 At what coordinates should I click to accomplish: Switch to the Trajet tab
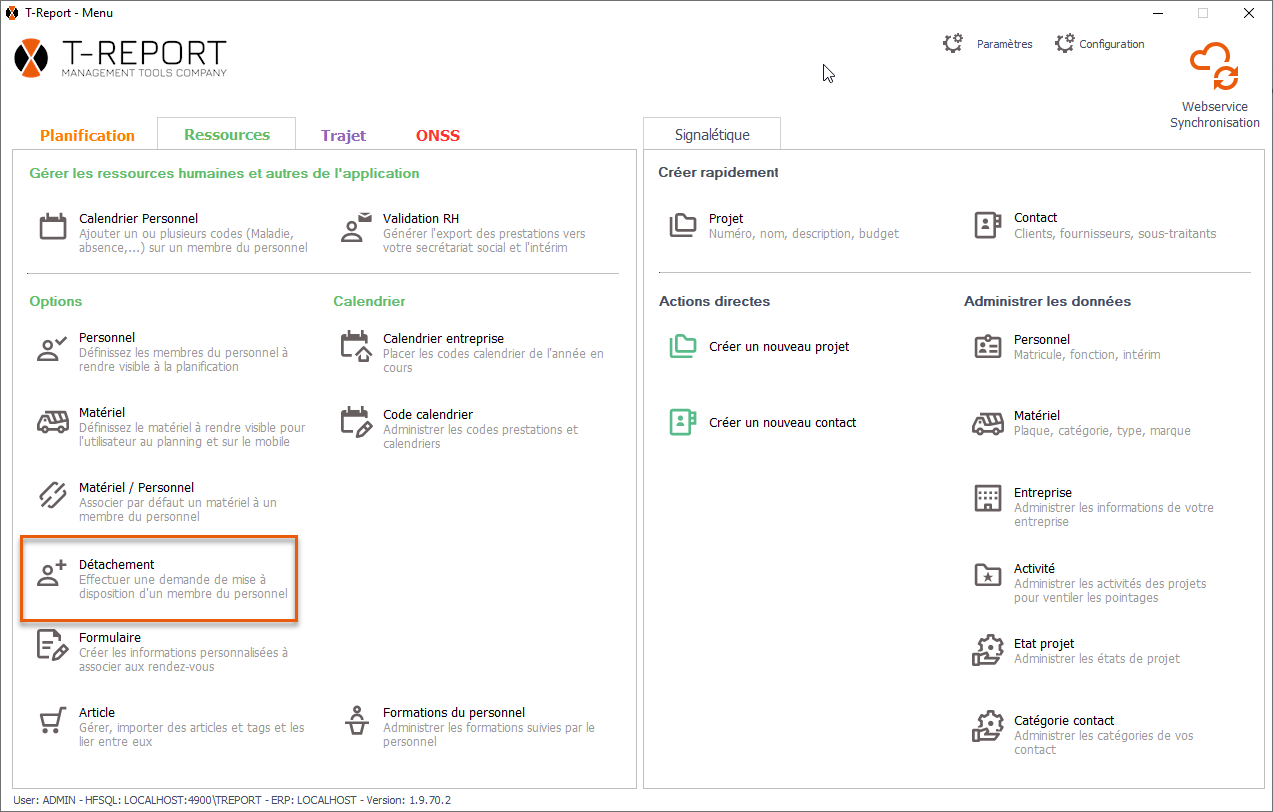(343, 135)
